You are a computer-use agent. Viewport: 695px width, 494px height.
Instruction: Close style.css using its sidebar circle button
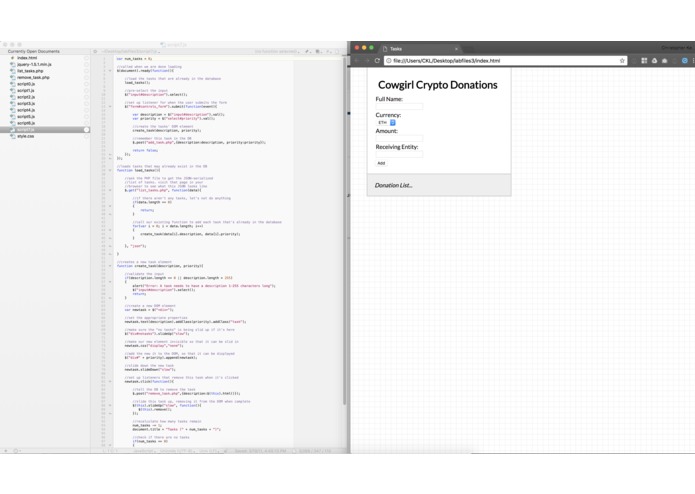[x=86, y=136]
